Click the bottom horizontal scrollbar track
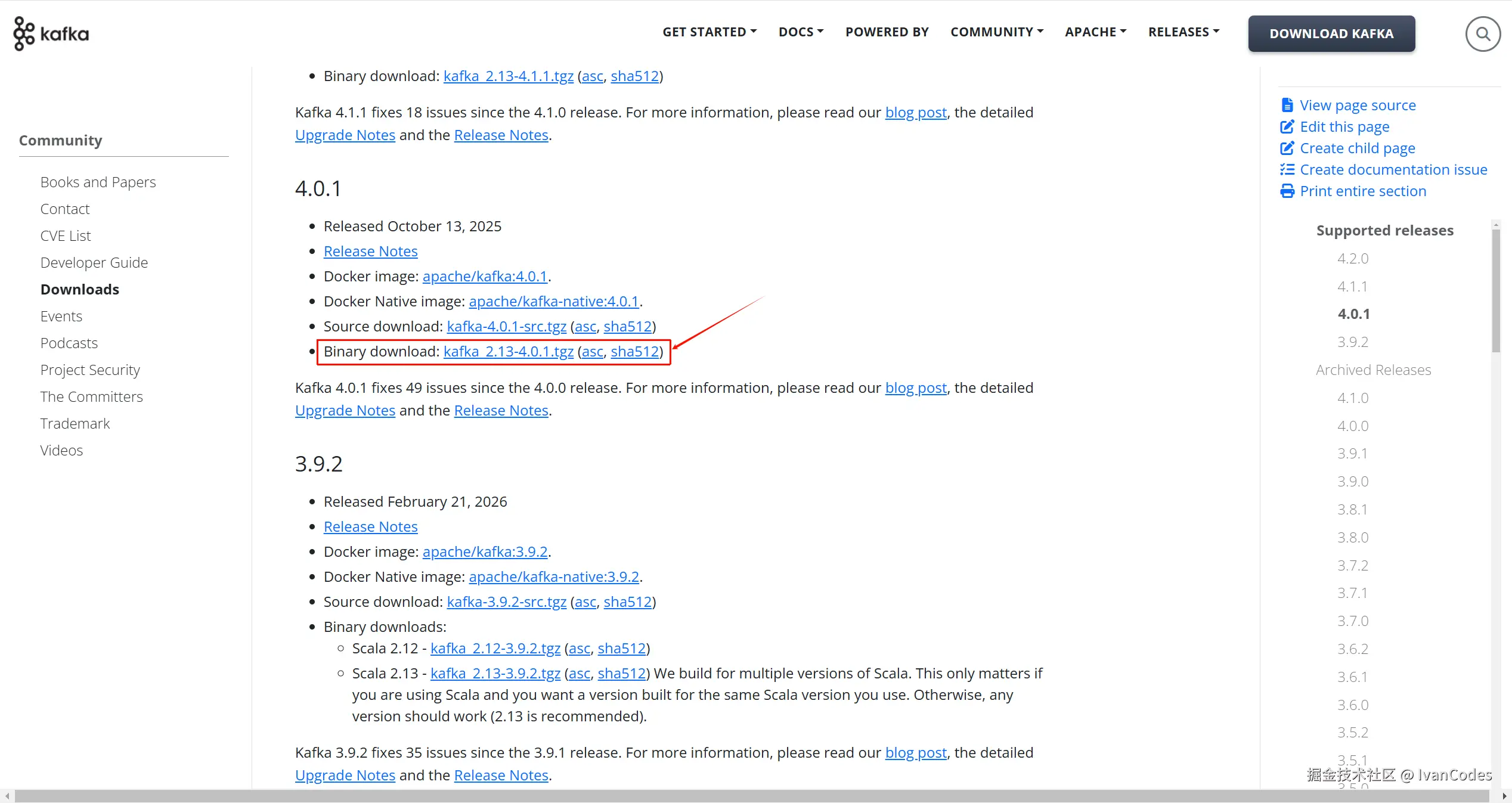This screenshot has width=1512, height=803. (x=751, y=796)
